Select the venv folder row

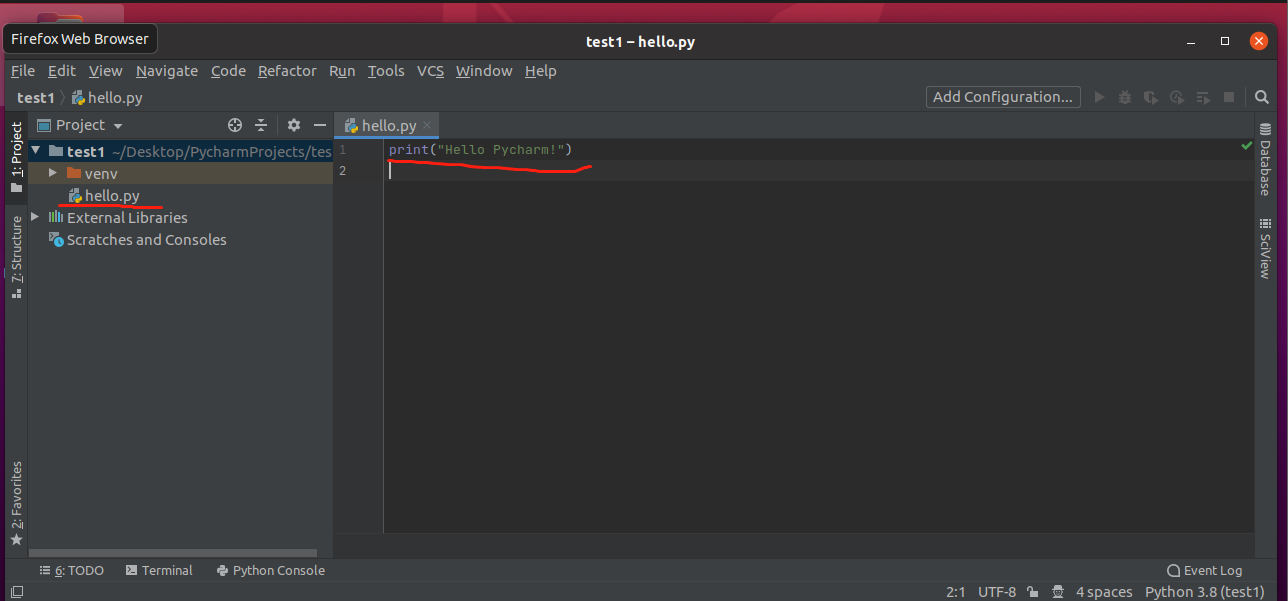[180, 173]
